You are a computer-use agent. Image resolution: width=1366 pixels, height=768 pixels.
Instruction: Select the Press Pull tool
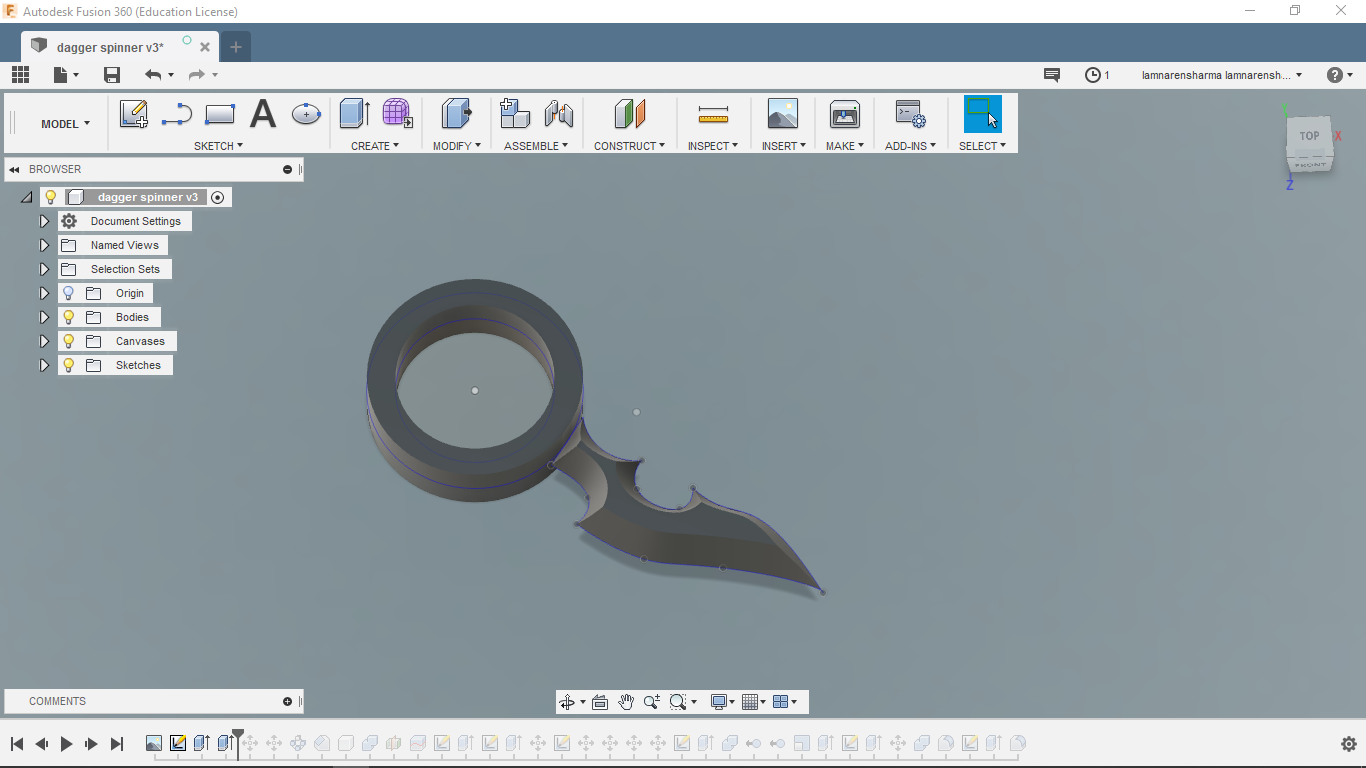coord(457,114)
